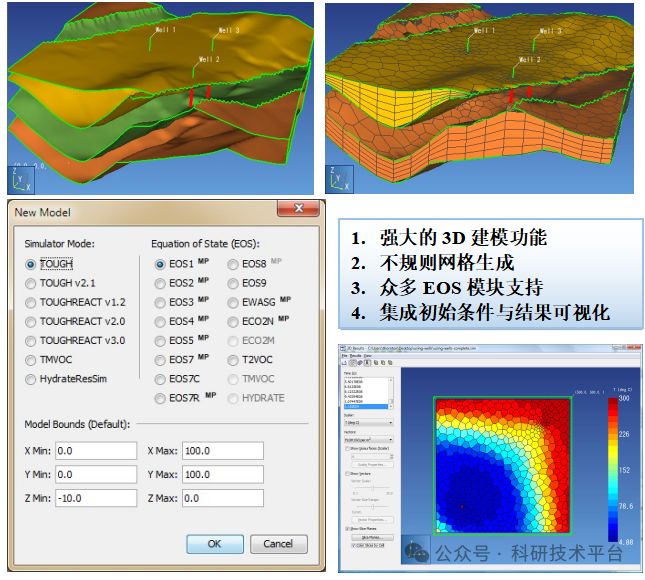Viewport: 645px width, 580px height.
Task: Click the X Max input field
Action: [x=223, y=451]
